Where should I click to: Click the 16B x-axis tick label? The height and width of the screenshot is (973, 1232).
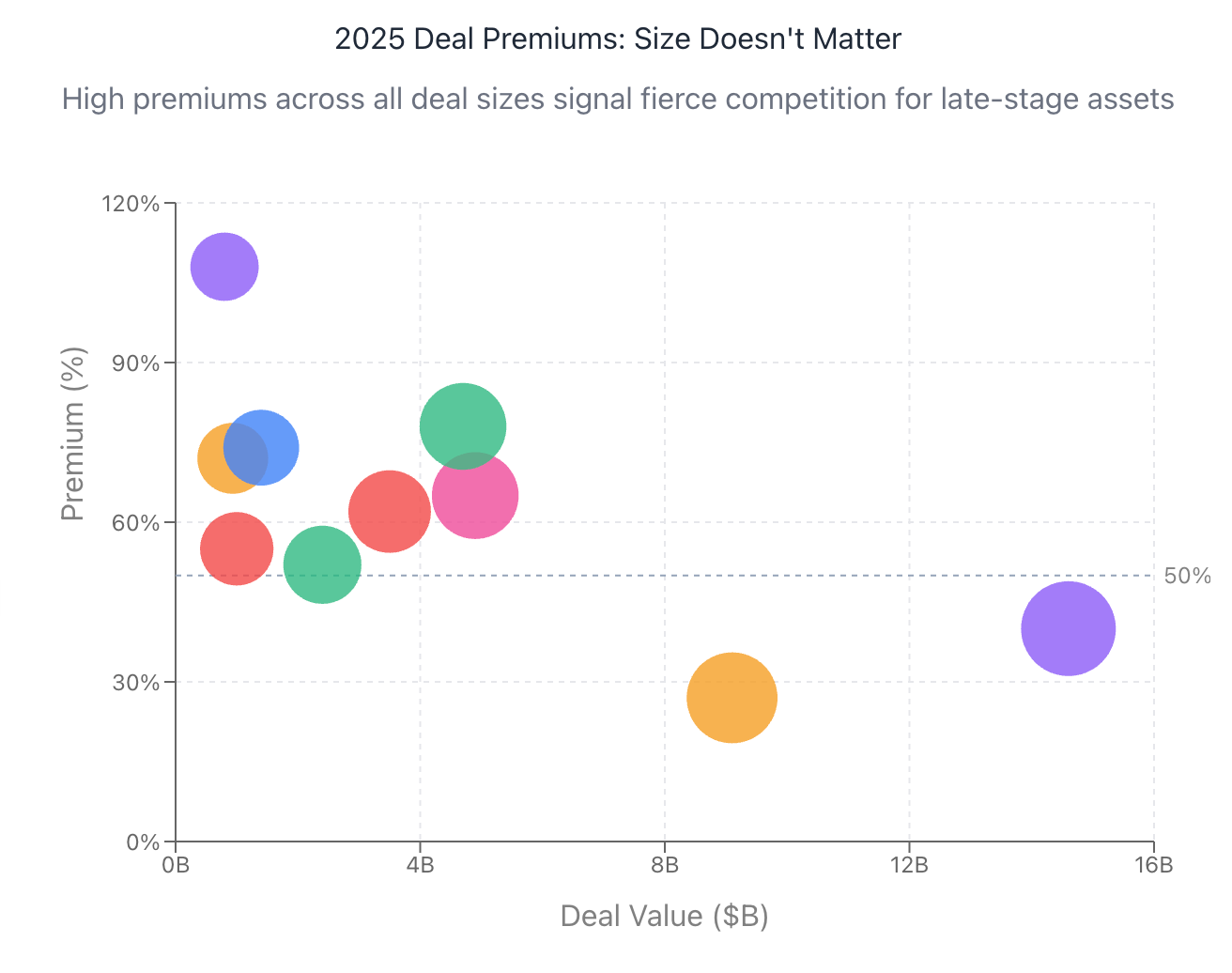pyautogui.click(x=1153, y=865)
